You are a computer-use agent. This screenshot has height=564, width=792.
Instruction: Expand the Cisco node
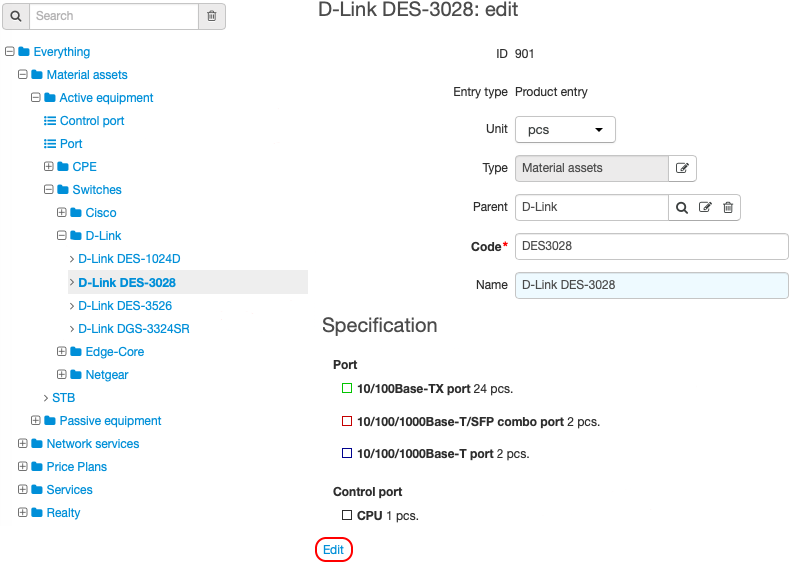(x=62, y=213)
